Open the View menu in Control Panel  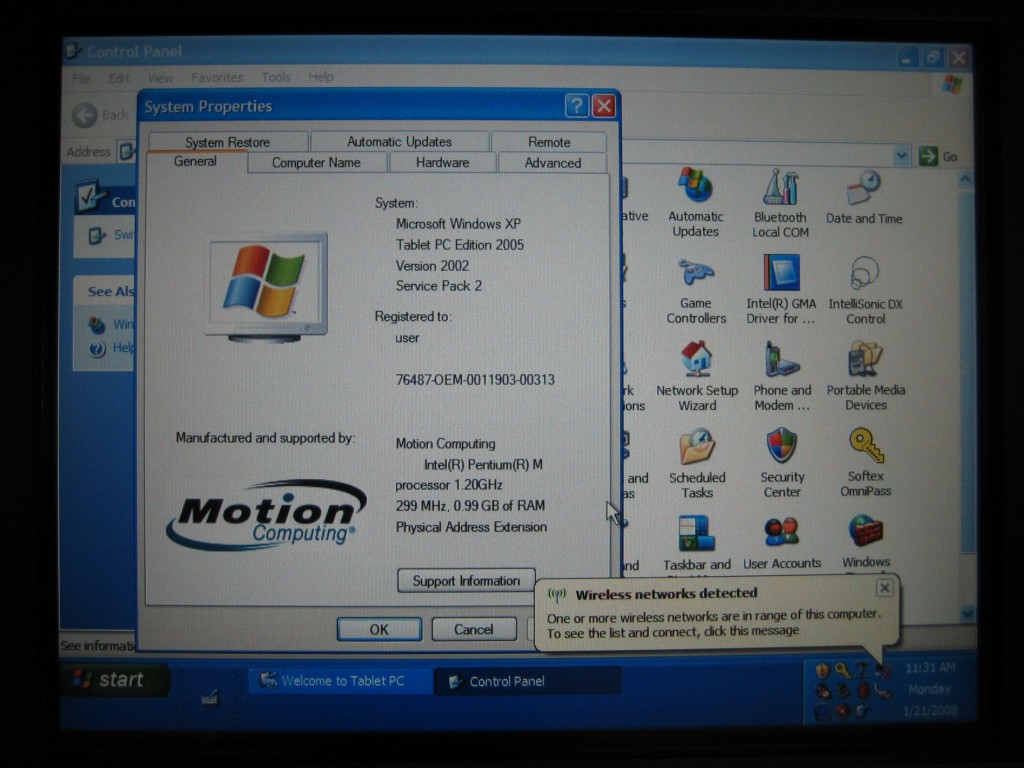coord(160,78)
